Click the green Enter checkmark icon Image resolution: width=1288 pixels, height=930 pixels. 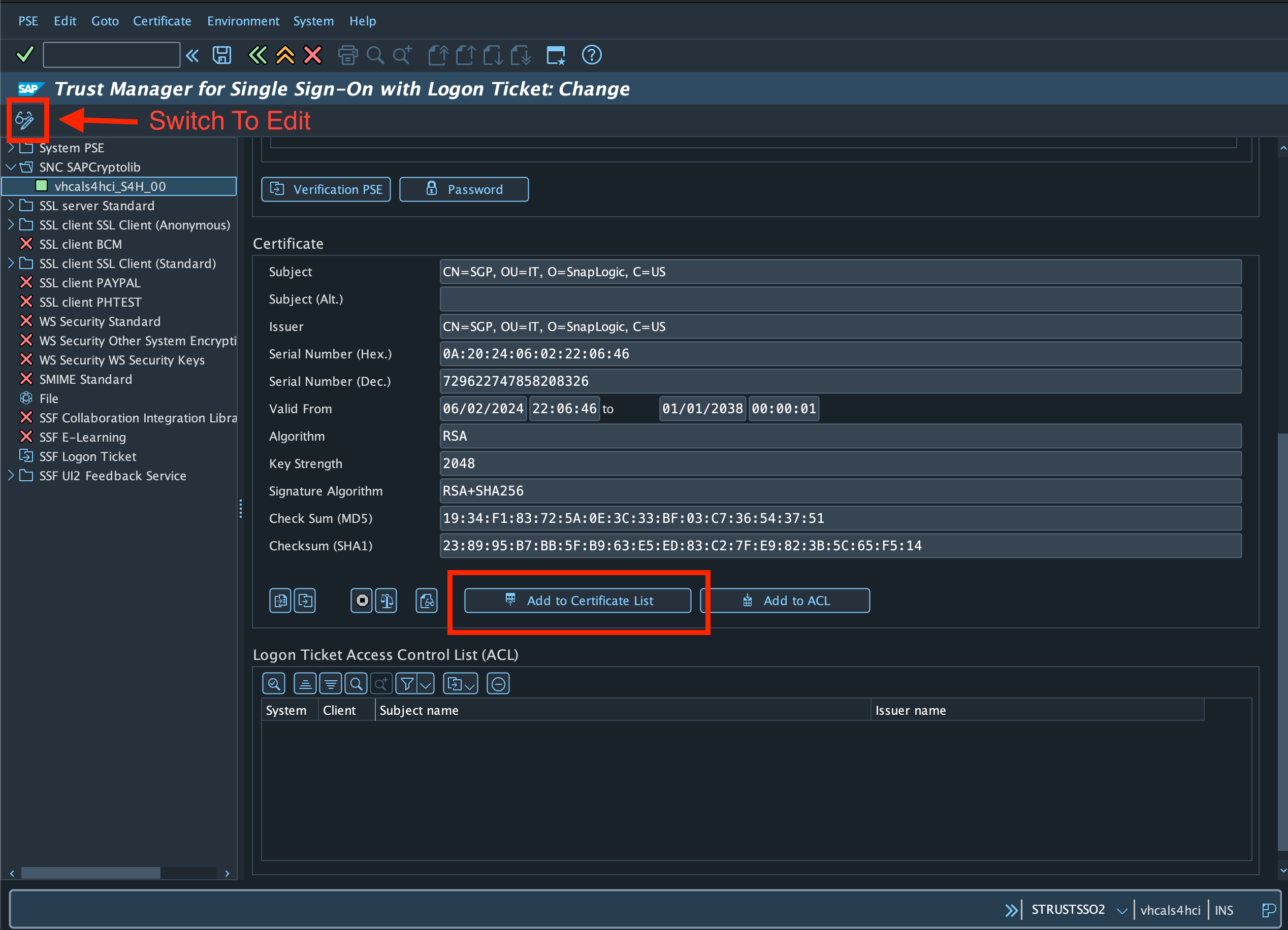pyautogui.click(x=25, y=55)
